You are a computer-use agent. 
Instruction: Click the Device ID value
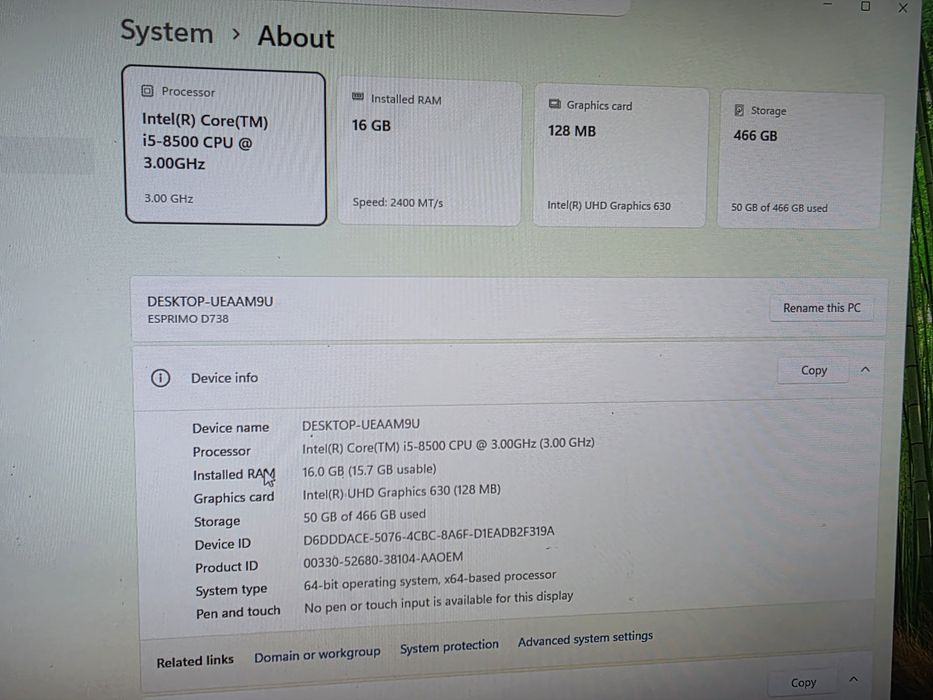pos(428,535)
